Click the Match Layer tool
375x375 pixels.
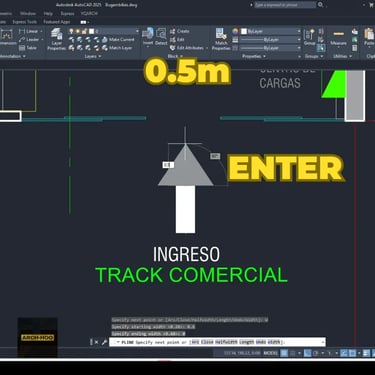(117, 48)
